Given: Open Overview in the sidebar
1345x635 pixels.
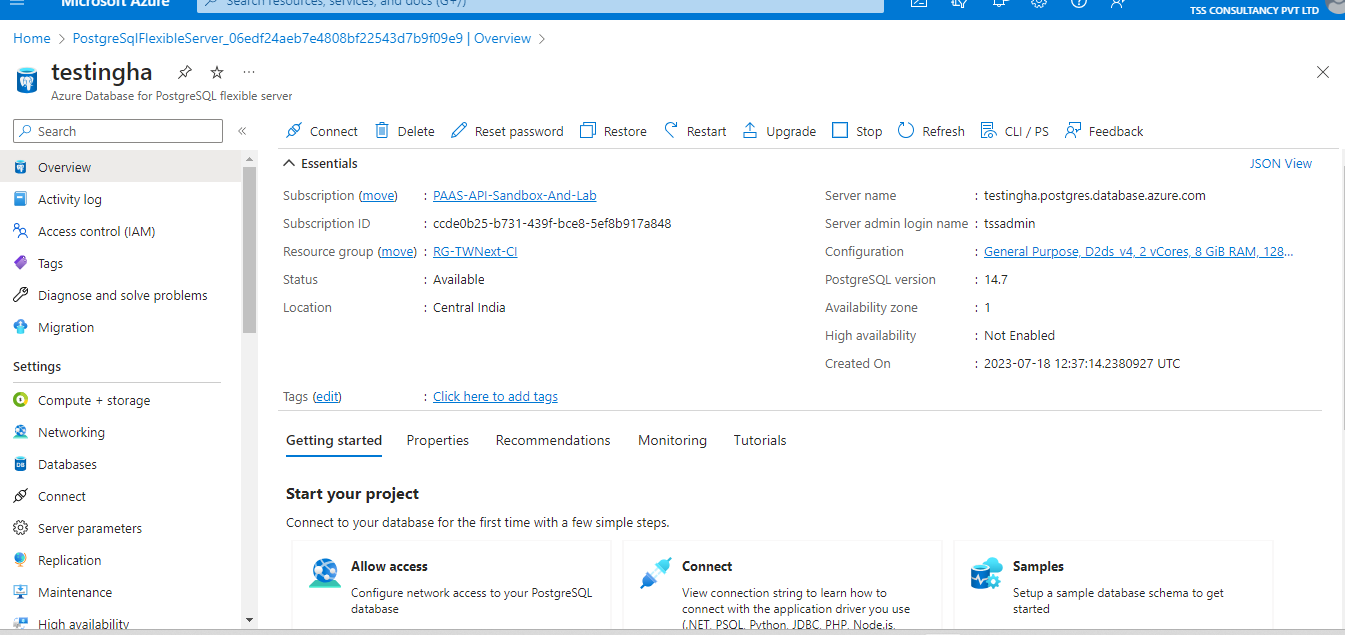Looking at the screenshot, I should pyautogui.click(x=121, y=167).
